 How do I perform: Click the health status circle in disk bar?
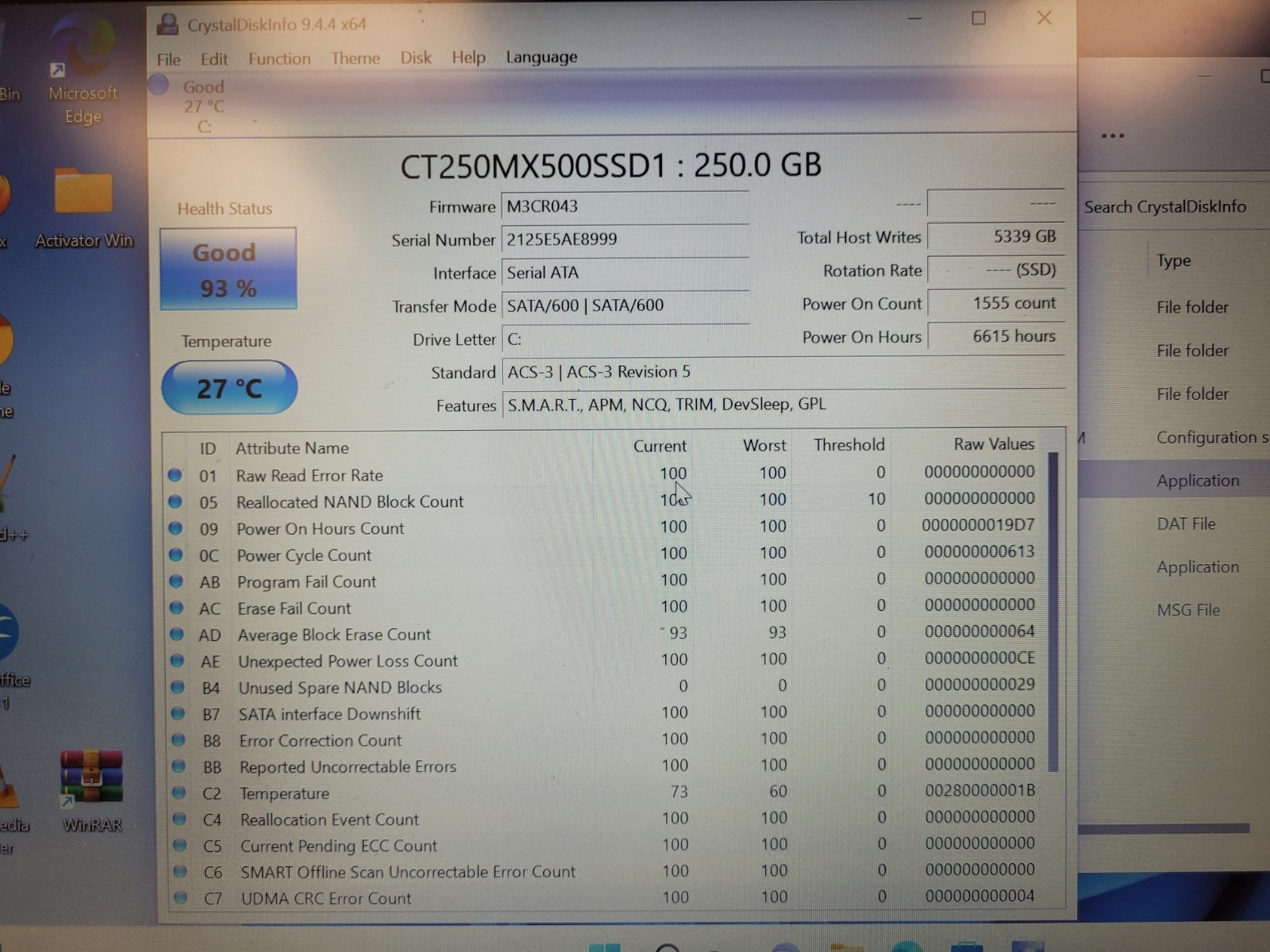click(159, 85)
